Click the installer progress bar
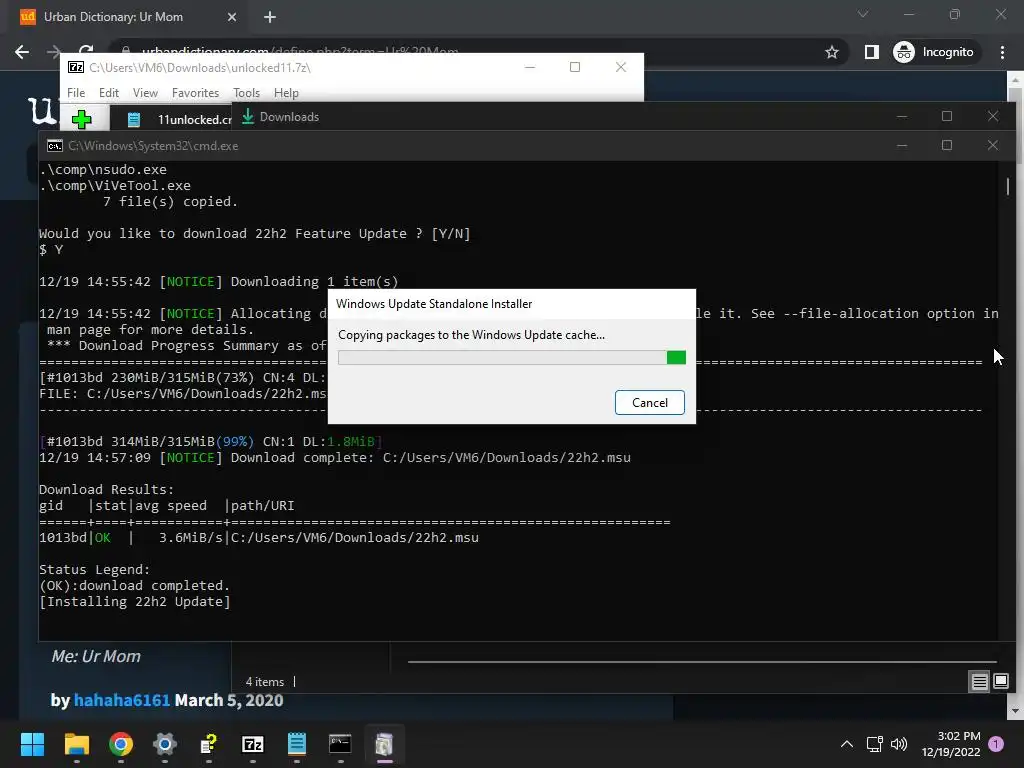 tap(511, 357)
